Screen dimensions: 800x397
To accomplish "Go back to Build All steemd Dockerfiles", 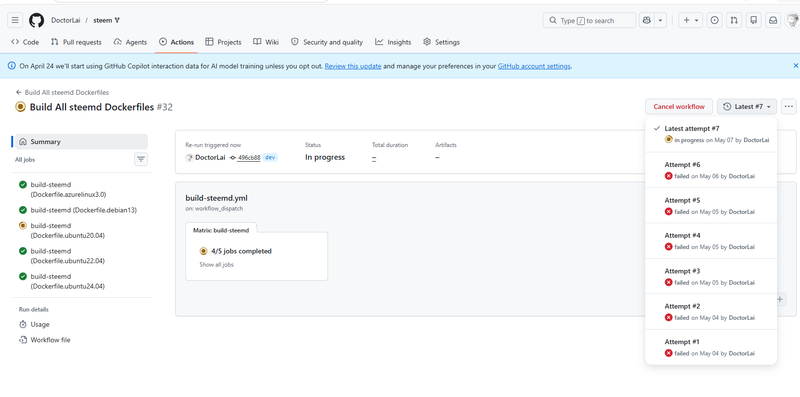I will coord(62,92).
